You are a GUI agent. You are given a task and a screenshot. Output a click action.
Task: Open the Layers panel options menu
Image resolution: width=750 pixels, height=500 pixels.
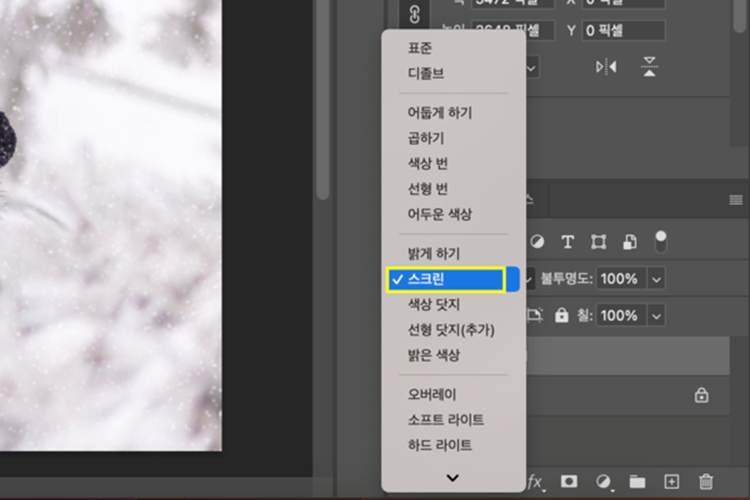coord(736,200)
